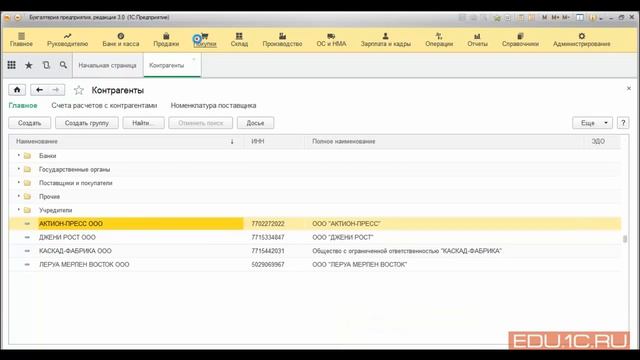The image size is (640, 360).
Task: Sort by Наименование column header
Action: tap(126, 141)
